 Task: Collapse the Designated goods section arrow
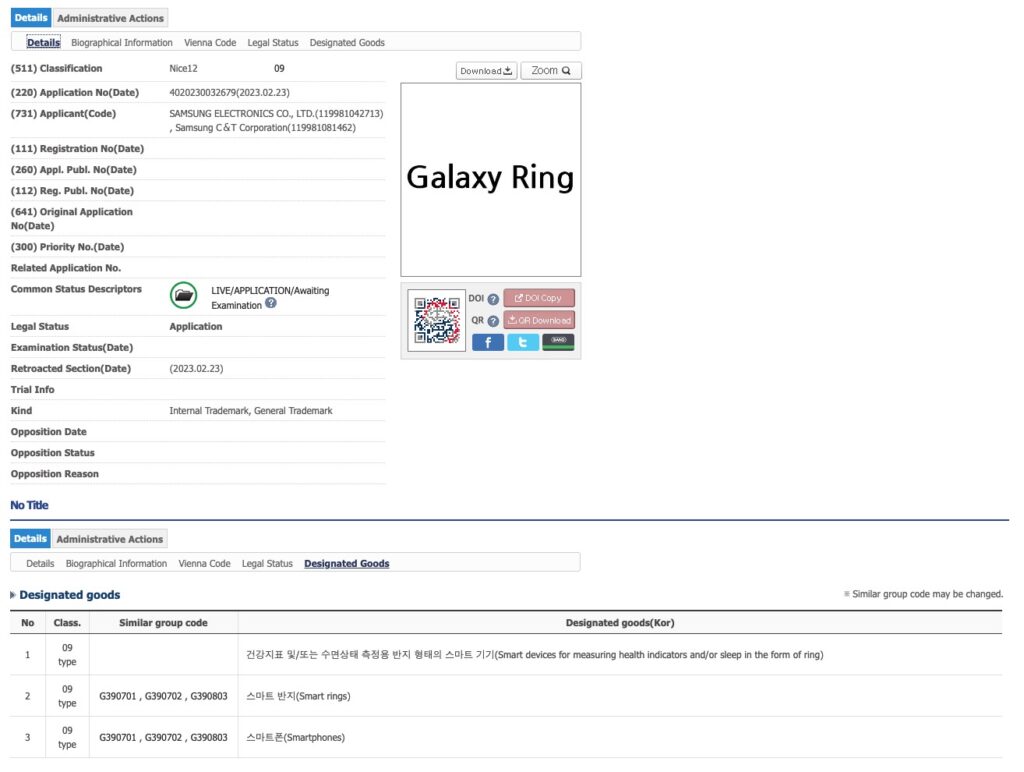13,595
